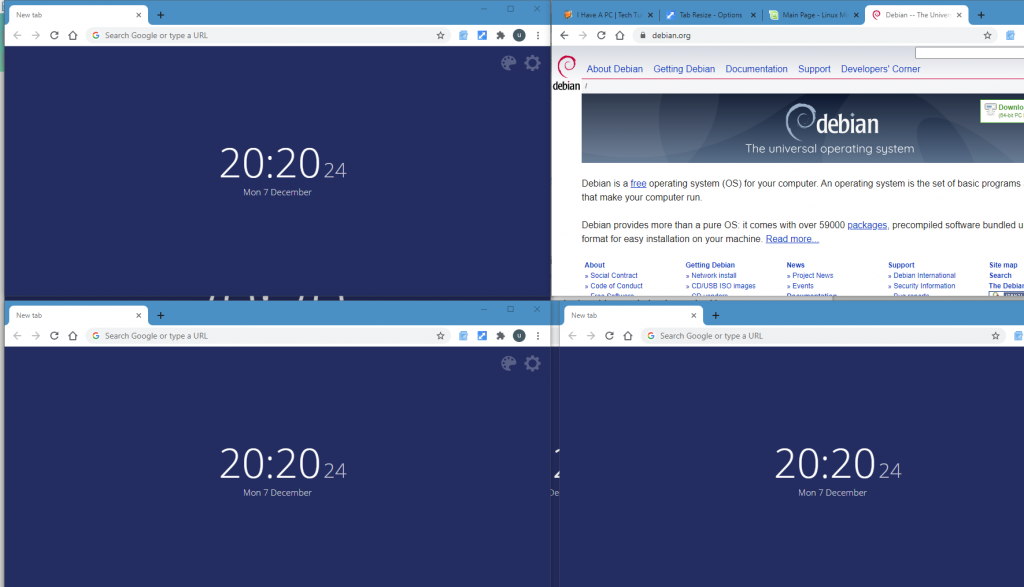The width and height of the screenshot is (1024, 587).
Task: Open the Extensions puzzle menu in the top-left window
Action: coord(500,35)
